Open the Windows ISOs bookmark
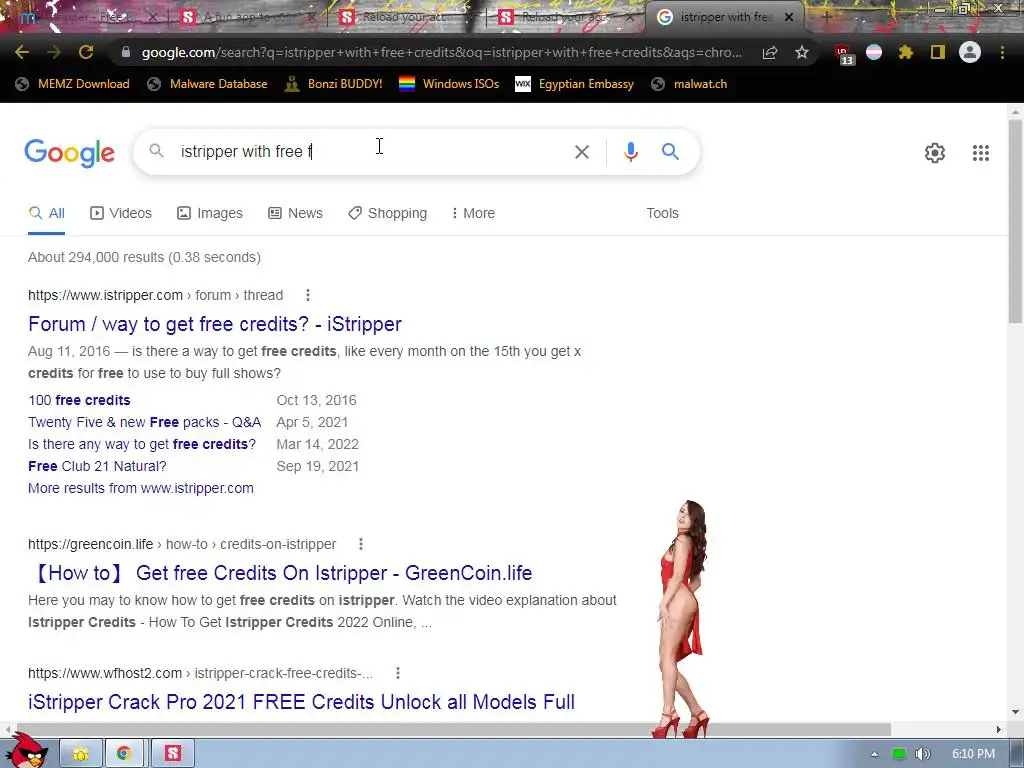The width and height of the screenshot is (1024, 768). point(449,84)
